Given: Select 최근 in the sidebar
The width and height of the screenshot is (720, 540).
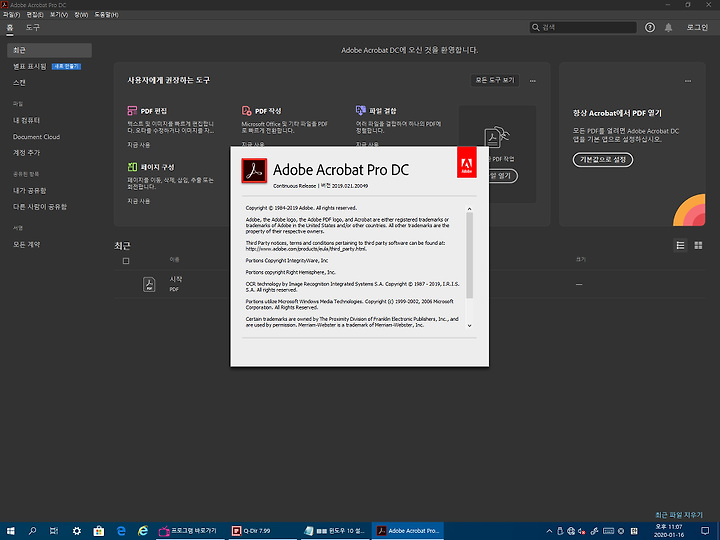Looking at the screenshot, I should pyautogui.click(x=49, y=50).
